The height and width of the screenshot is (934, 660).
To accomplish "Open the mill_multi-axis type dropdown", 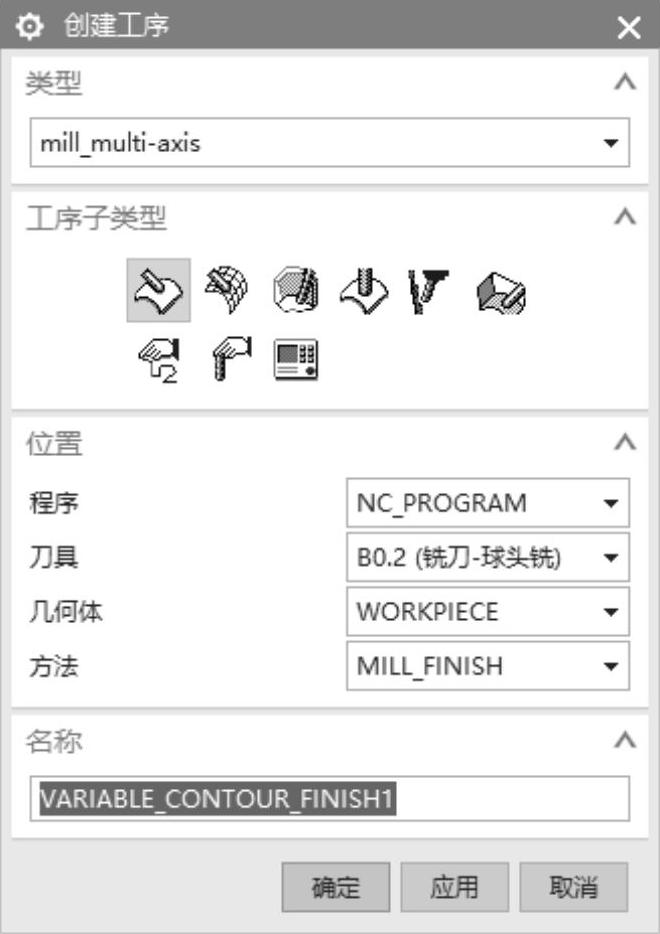I will pyautogui.click(x=329, y=142).
